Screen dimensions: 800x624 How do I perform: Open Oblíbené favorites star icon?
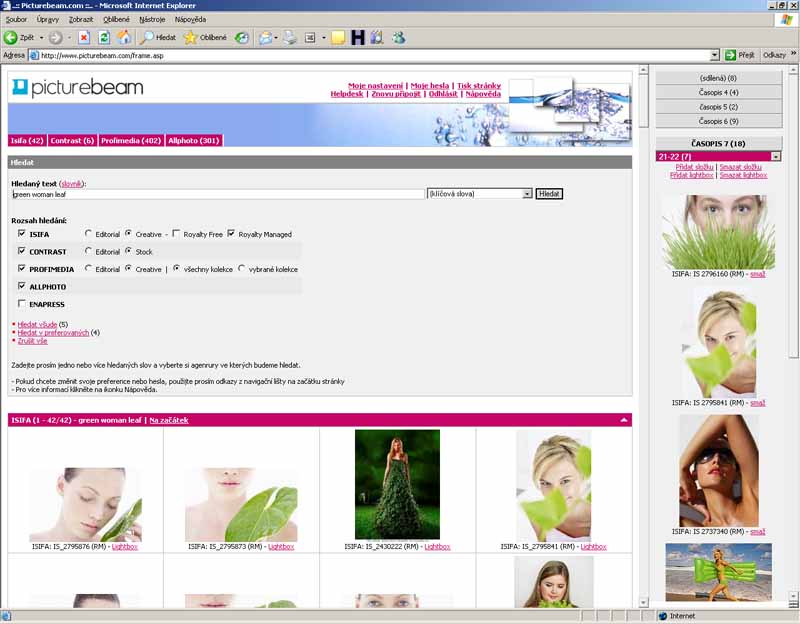pyautogui.click(x=190, y=37)
